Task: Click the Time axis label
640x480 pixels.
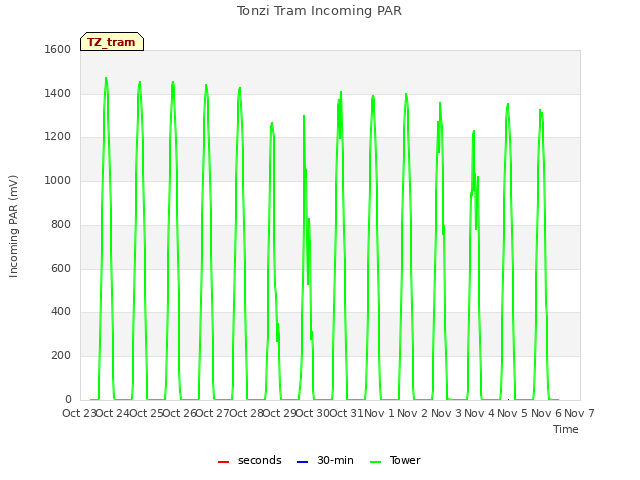Action: coord(566,429)
